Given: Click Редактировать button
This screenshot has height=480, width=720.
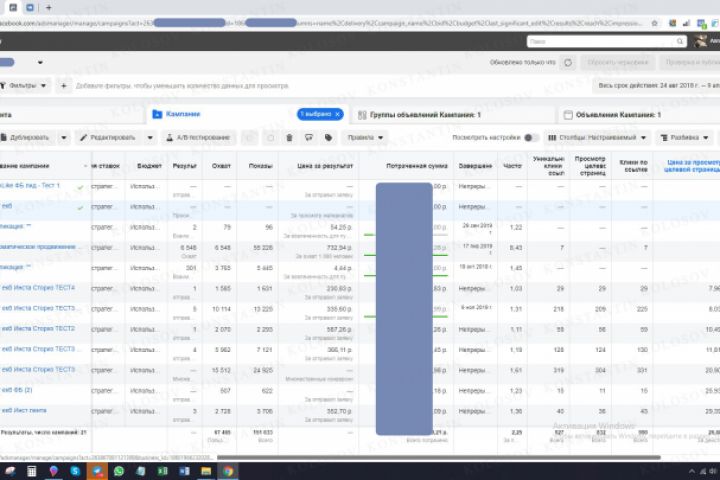Looking at the screenshot, I should [x=108, y=137].
